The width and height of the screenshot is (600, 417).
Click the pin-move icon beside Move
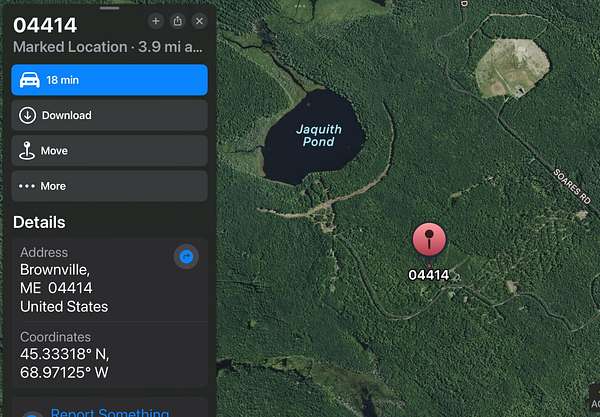27,151
